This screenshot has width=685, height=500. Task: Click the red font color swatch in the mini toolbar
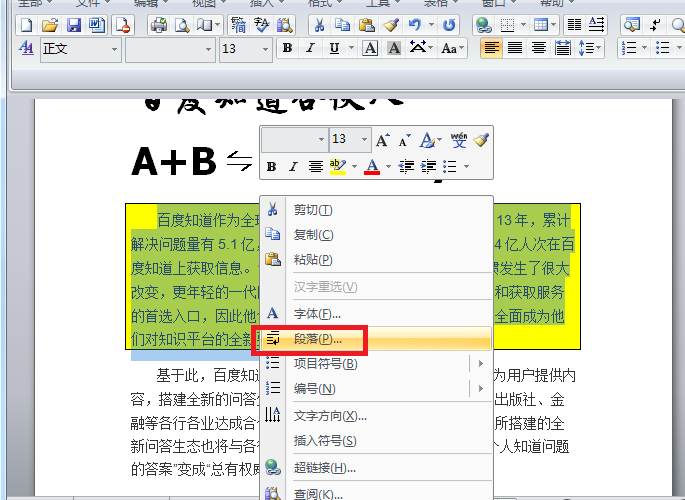click(x=372, y=166)
